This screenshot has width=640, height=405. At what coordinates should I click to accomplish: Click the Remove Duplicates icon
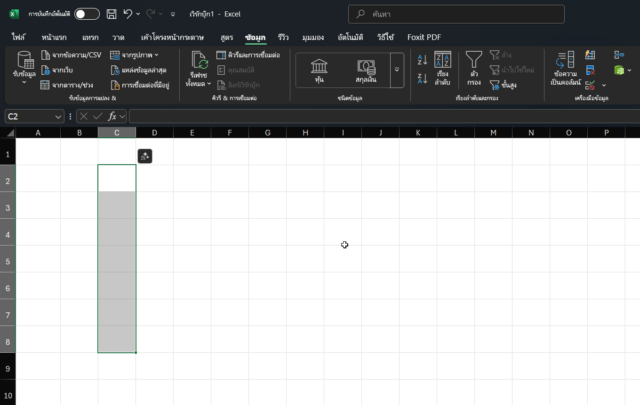point(590,70)
